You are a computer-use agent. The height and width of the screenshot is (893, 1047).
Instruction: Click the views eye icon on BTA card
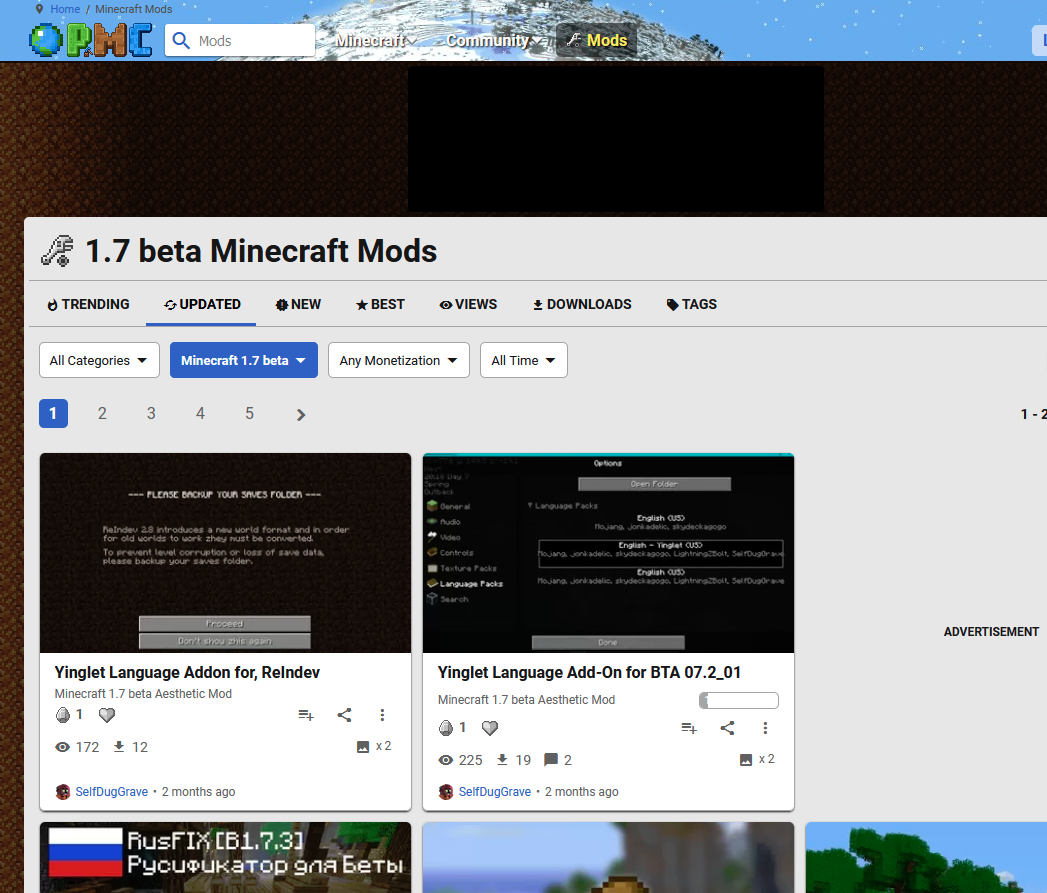point(446,760)
